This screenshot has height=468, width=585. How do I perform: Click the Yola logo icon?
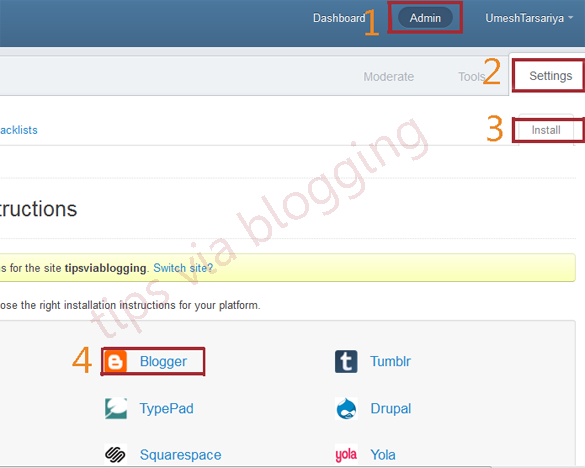(346, 454)
